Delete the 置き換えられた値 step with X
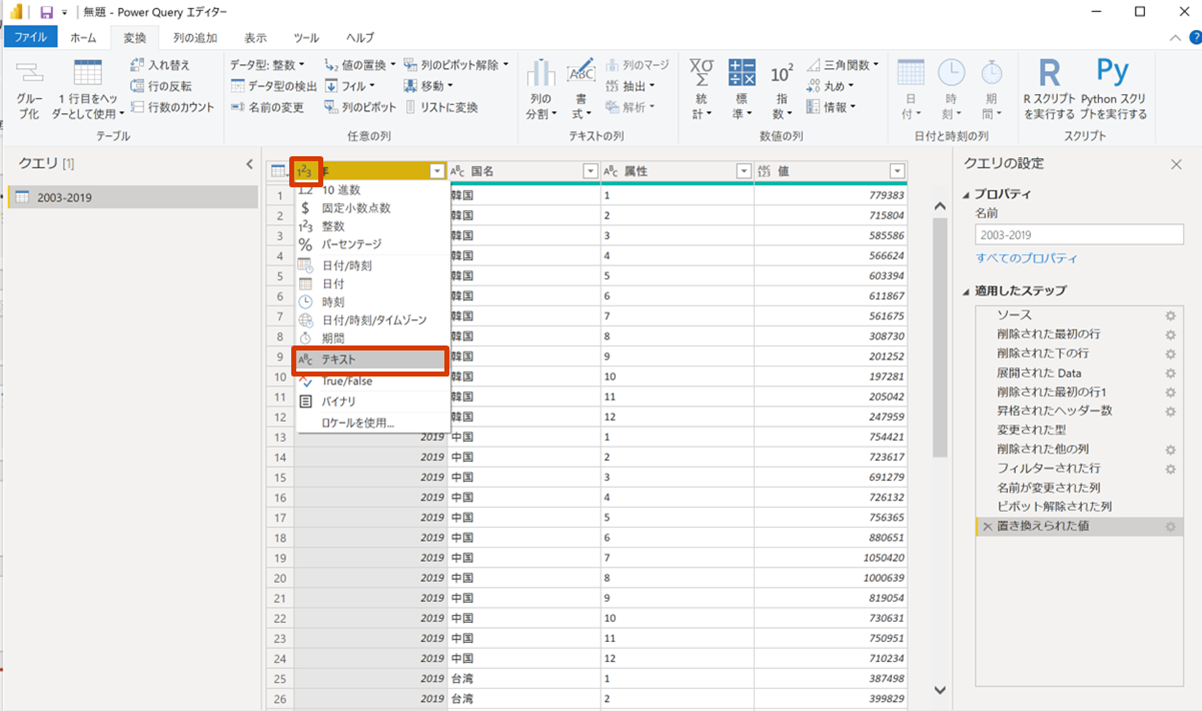This screenshot has width=1202, height=711. tap(987, 526)
